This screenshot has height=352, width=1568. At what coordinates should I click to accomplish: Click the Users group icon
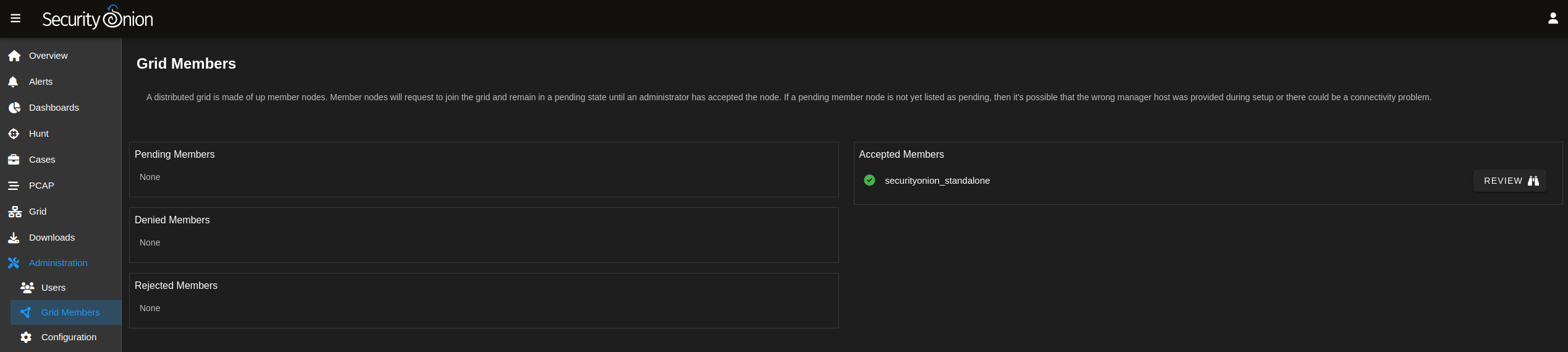click(x=27, y=288)
